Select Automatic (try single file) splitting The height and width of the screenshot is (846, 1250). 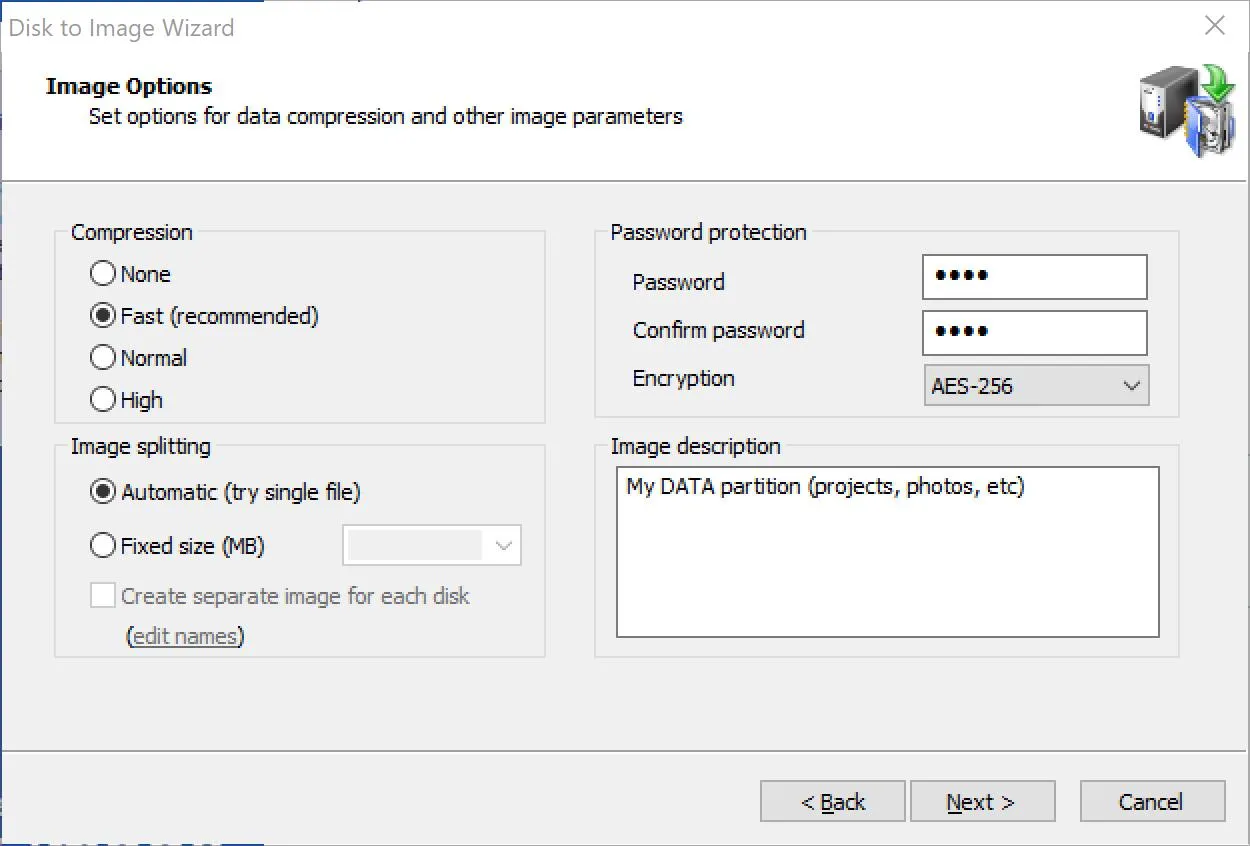(103, 492)
